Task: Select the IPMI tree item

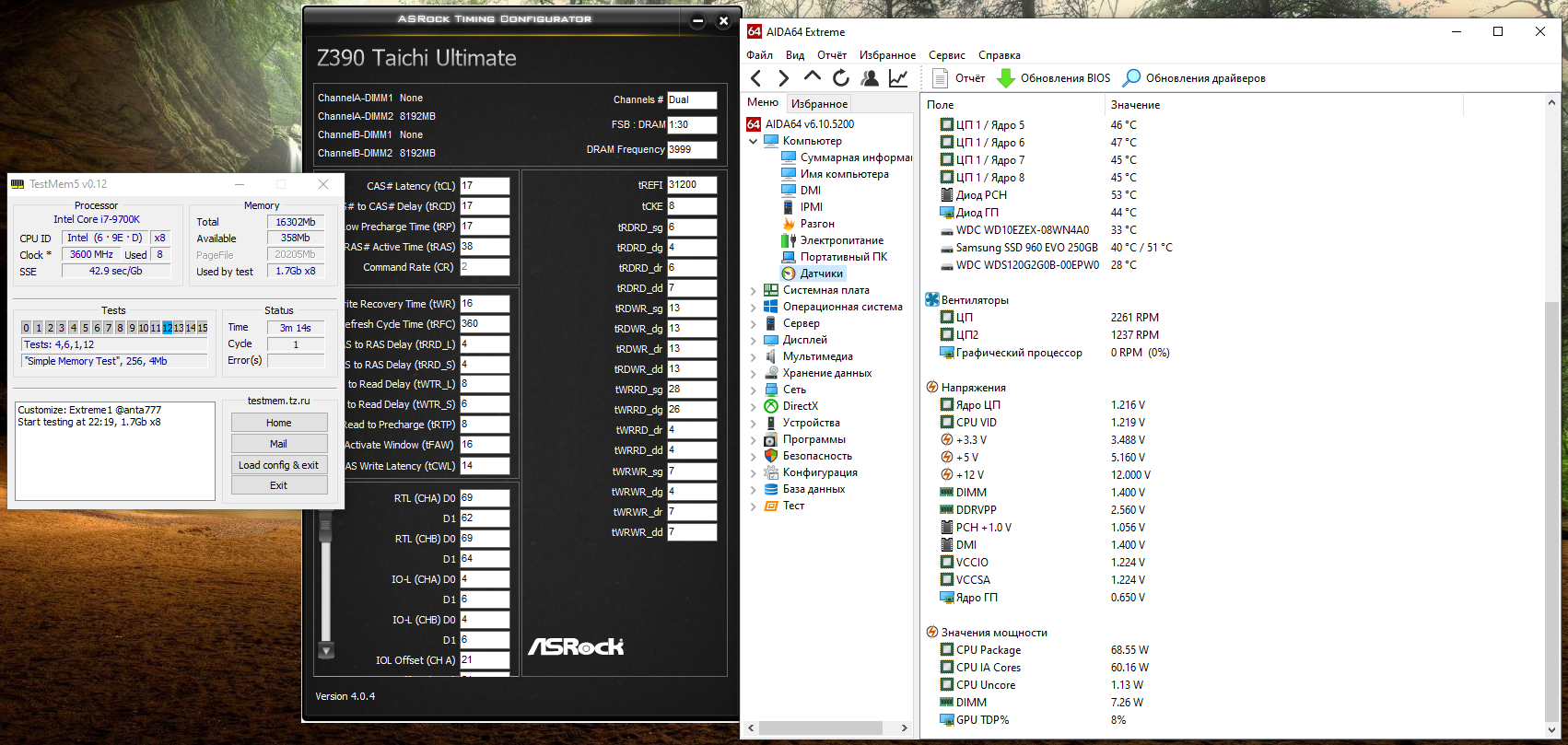Action: point(802,207)
